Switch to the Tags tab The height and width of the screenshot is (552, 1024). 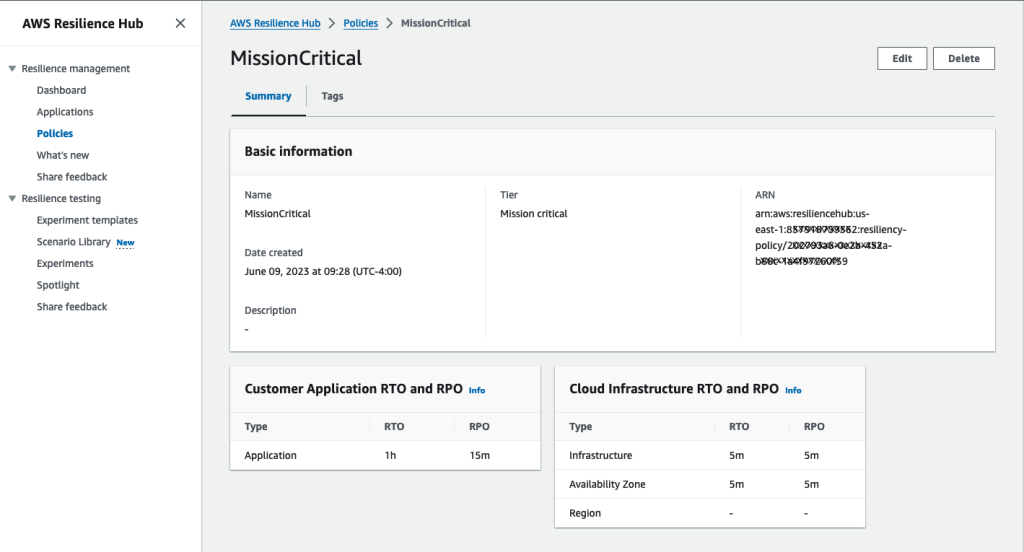point(332,96)
